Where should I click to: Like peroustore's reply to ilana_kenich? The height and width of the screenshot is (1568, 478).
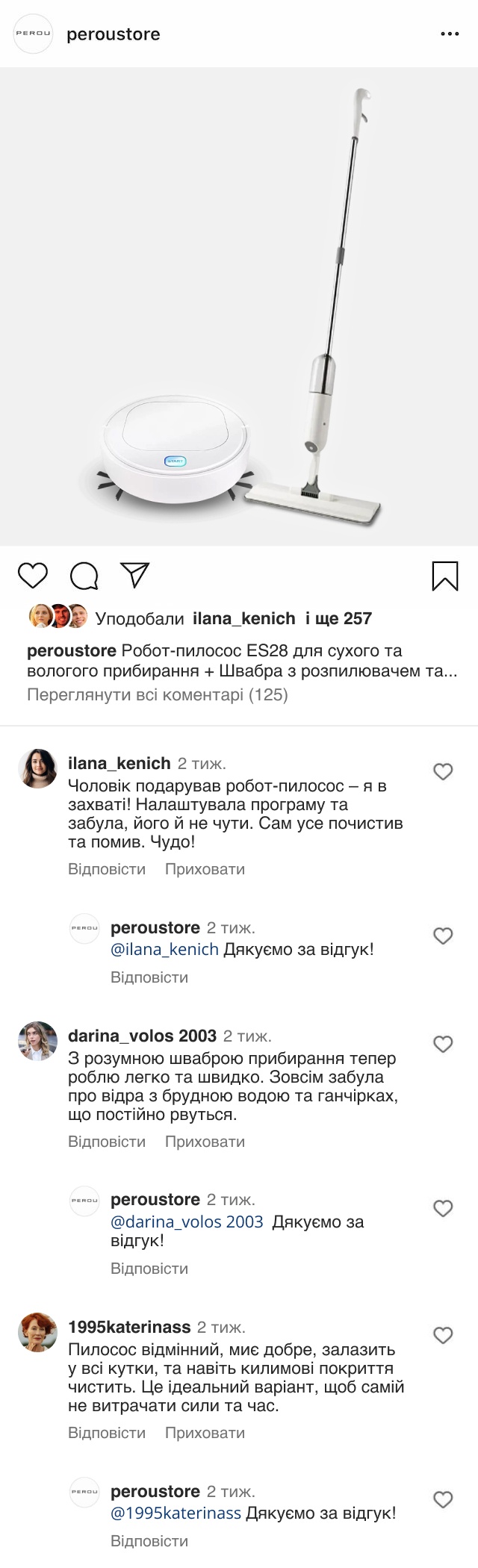tap(444, 936)
